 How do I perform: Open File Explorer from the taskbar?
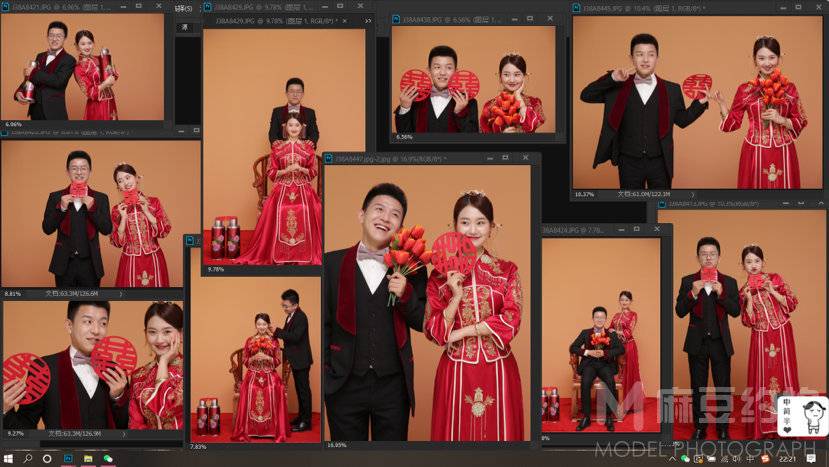click(x=88, y=459)
